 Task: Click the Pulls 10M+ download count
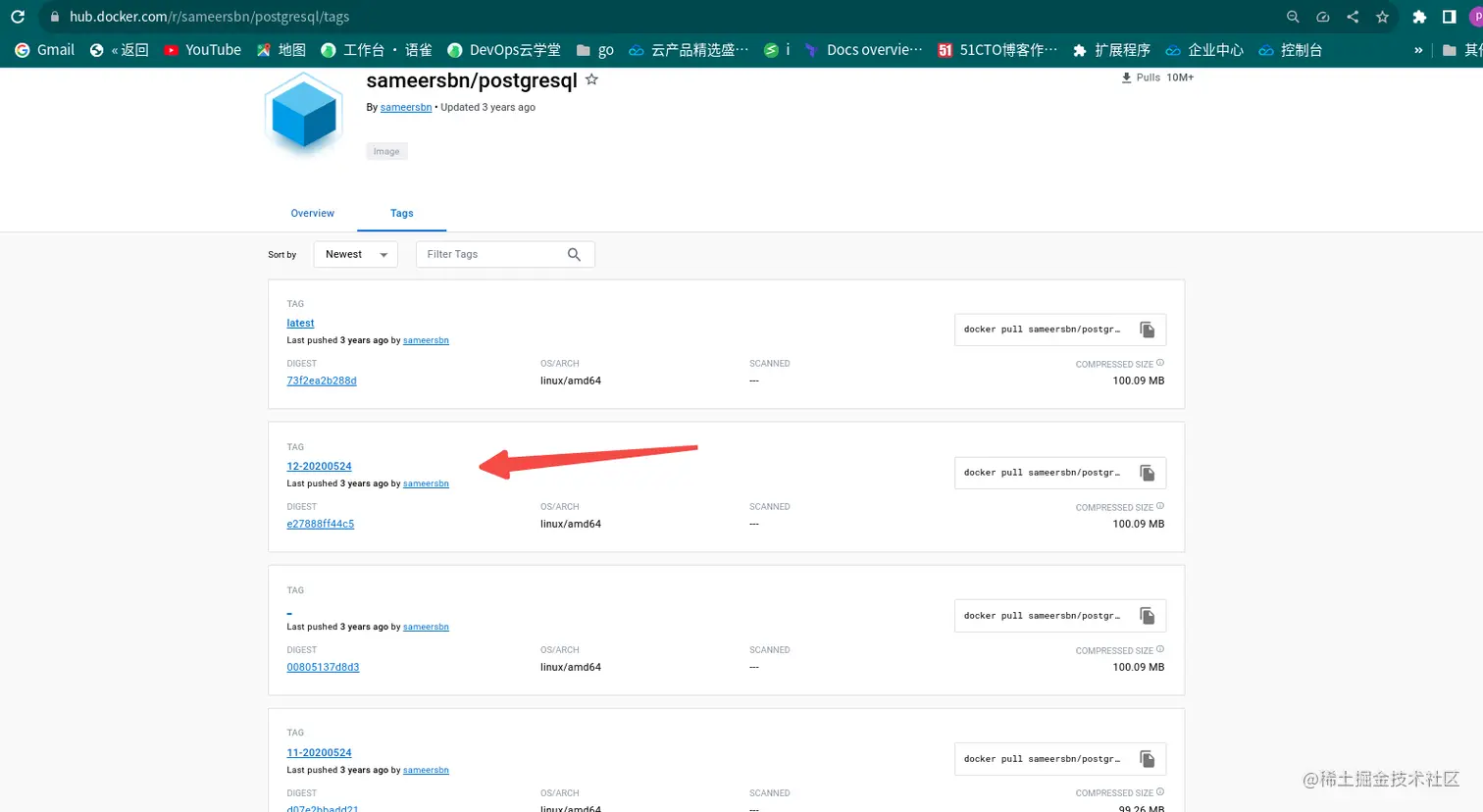[x=1157, y=77]
